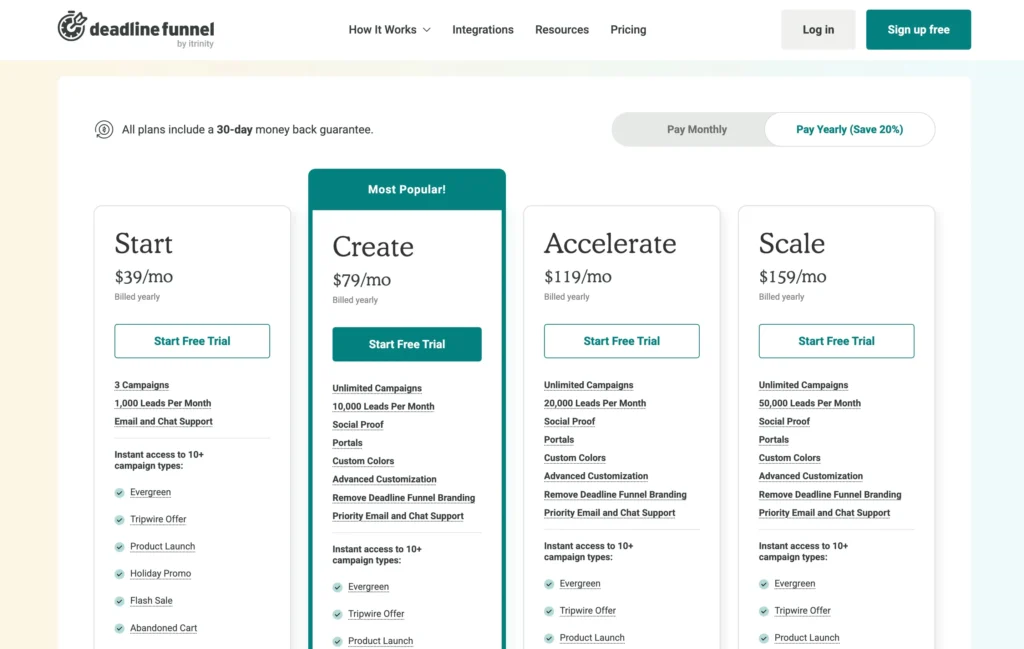Click the Sign up free button
This screenshot has height=649, width=1024.
(918, 30)
